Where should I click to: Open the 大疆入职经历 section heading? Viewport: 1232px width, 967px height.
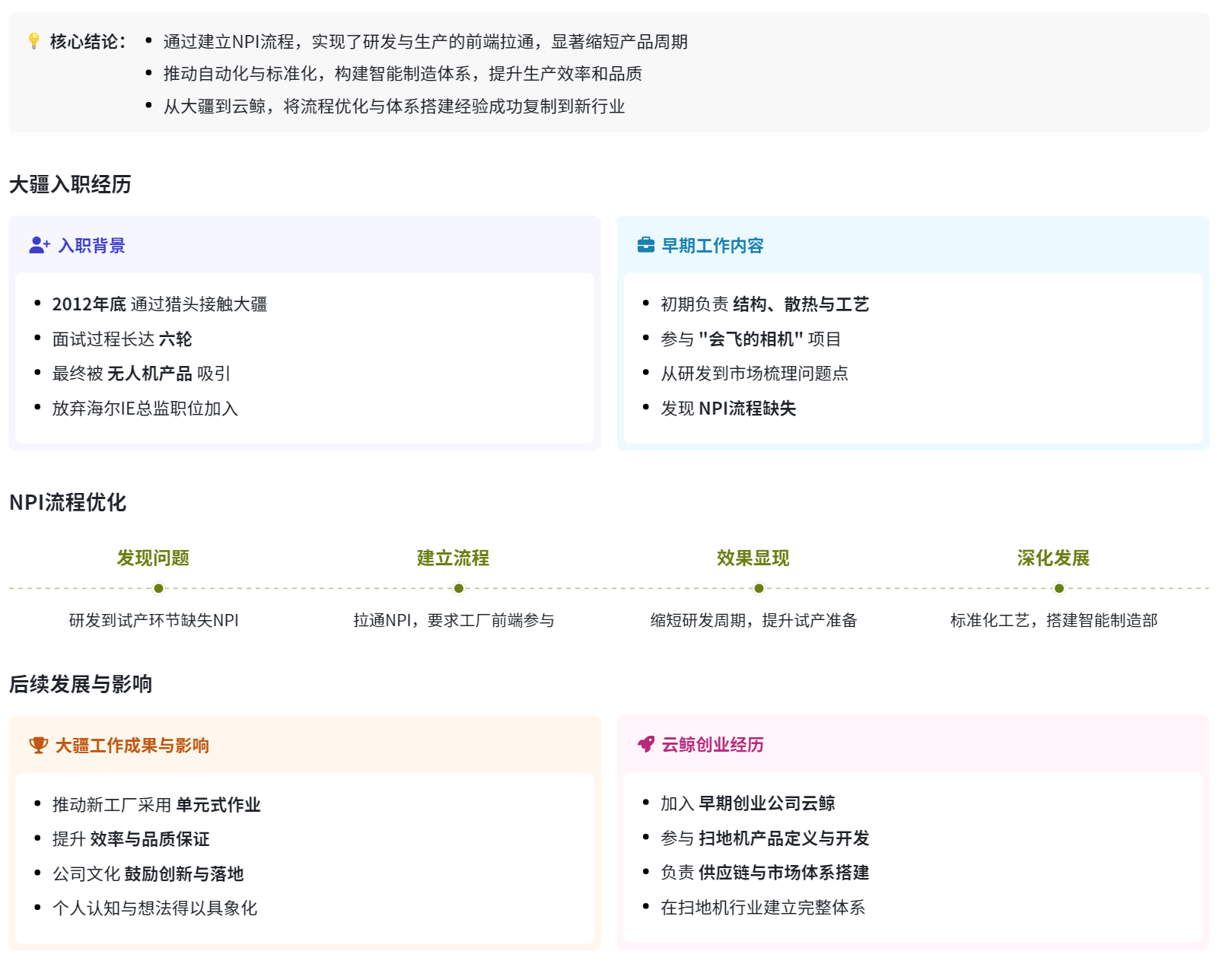point(68,184)
